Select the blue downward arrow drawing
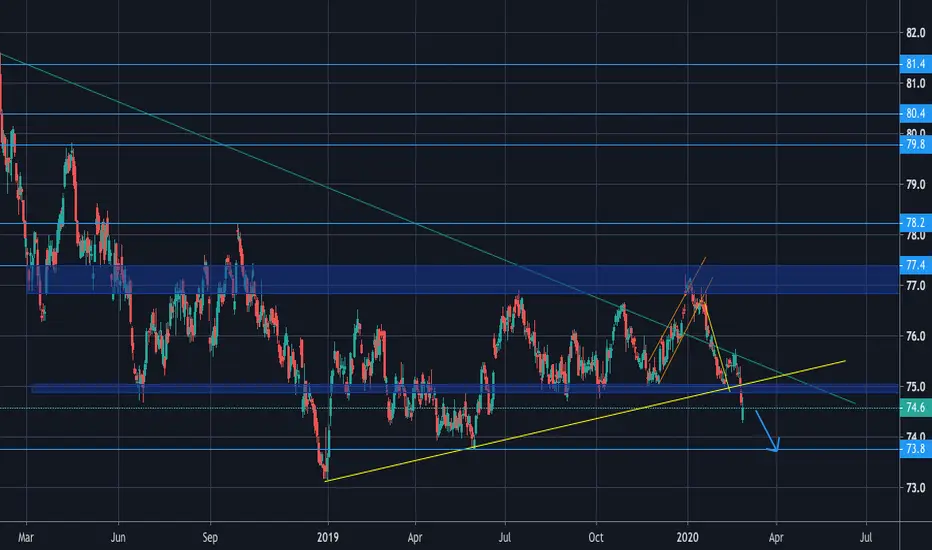This screenshot has height=550, width=932. pyautogui.click(x=767, y=430)
